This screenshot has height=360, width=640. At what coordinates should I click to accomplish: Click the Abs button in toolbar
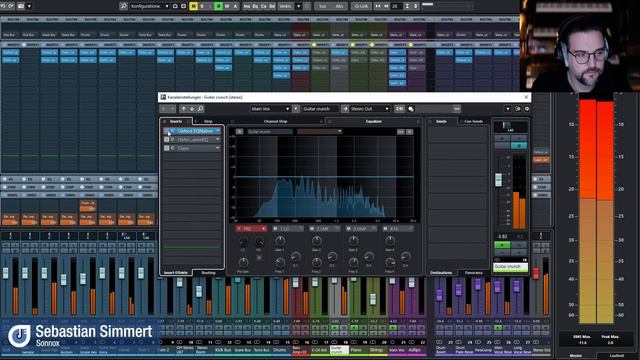(x=339, y=6)
